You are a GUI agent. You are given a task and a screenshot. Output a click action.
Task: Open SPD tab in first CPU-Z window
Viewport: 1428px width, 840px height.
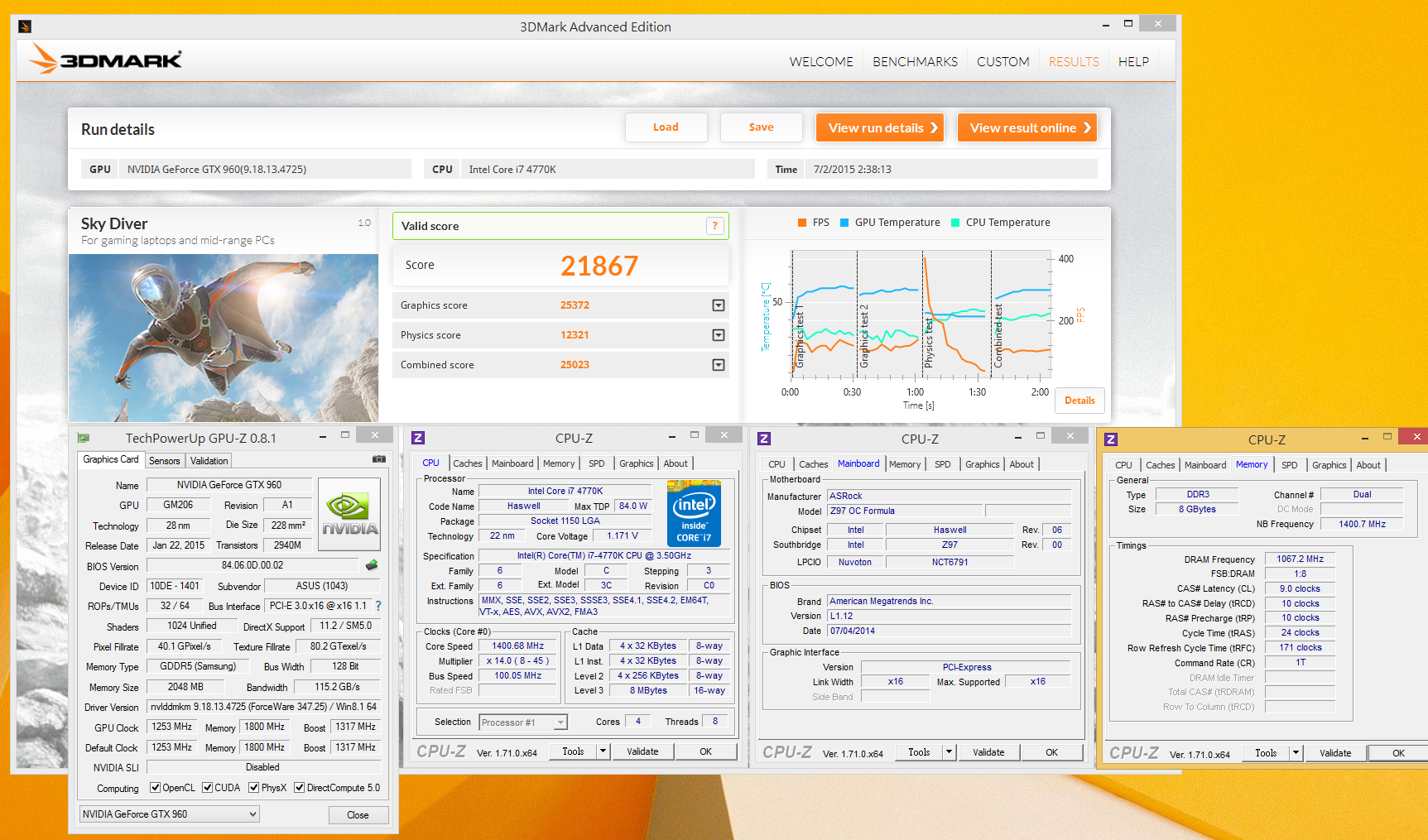[597, 463]
